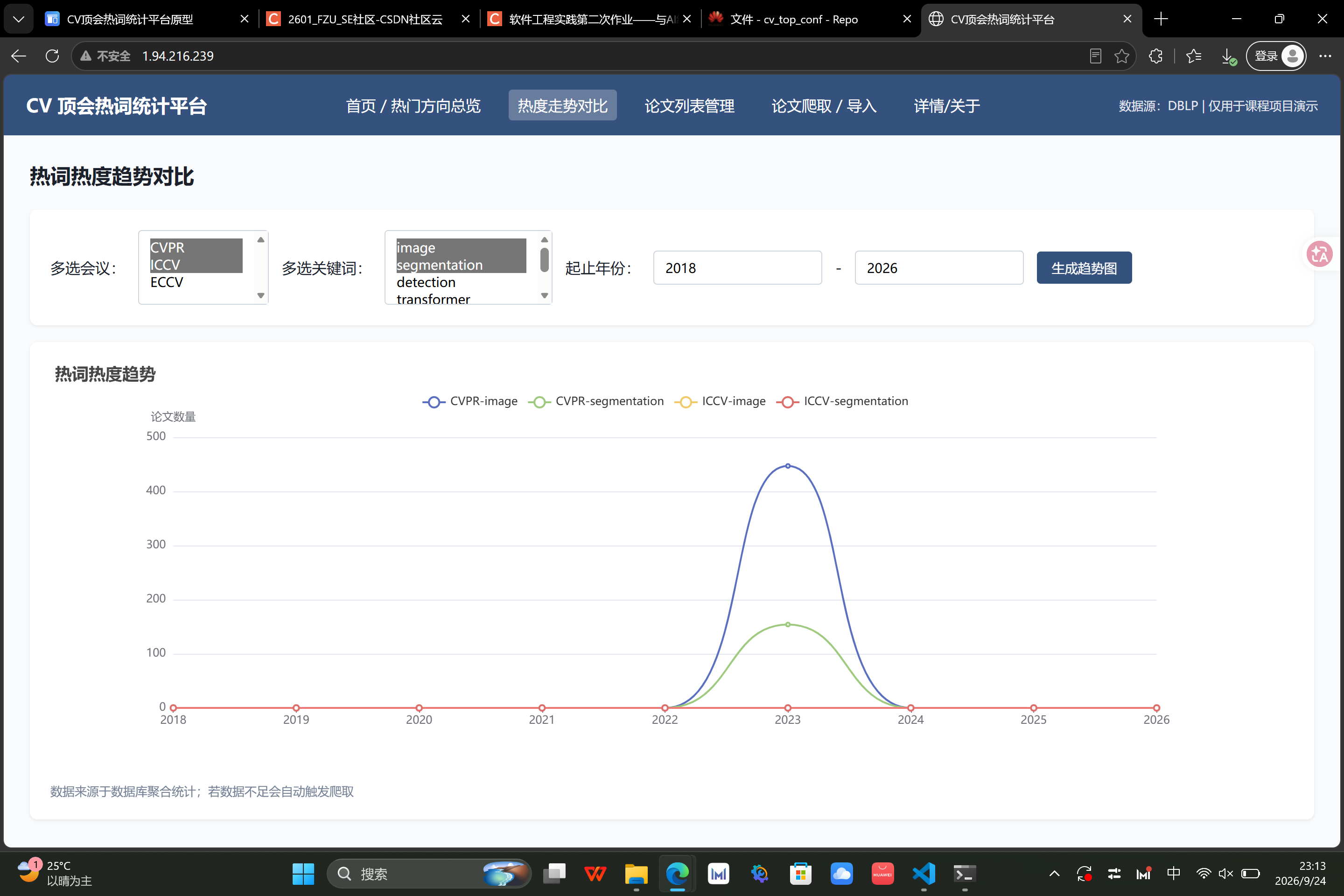Open 首页 / 热门方向总览 nav item
Screen dimensions: 1344x896
(x=413, y=106)
